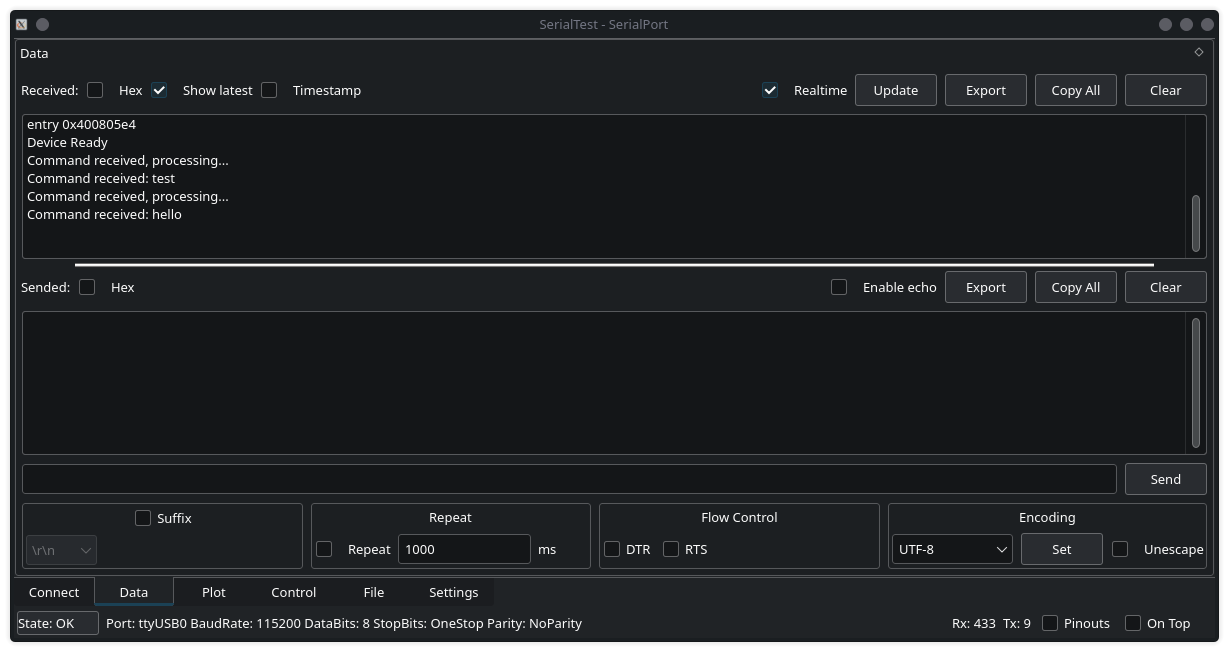Click the received data scrollbar handle
Screen dimensions: 1229x652
pos(1195,223)
